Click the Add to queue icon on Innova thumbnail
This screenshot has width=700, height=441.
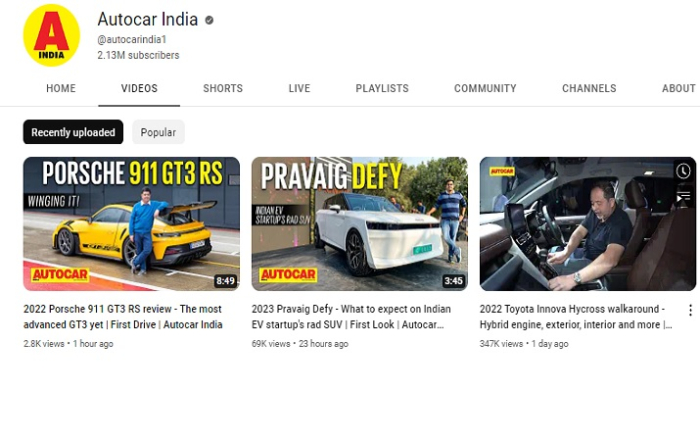pos(683,196)
